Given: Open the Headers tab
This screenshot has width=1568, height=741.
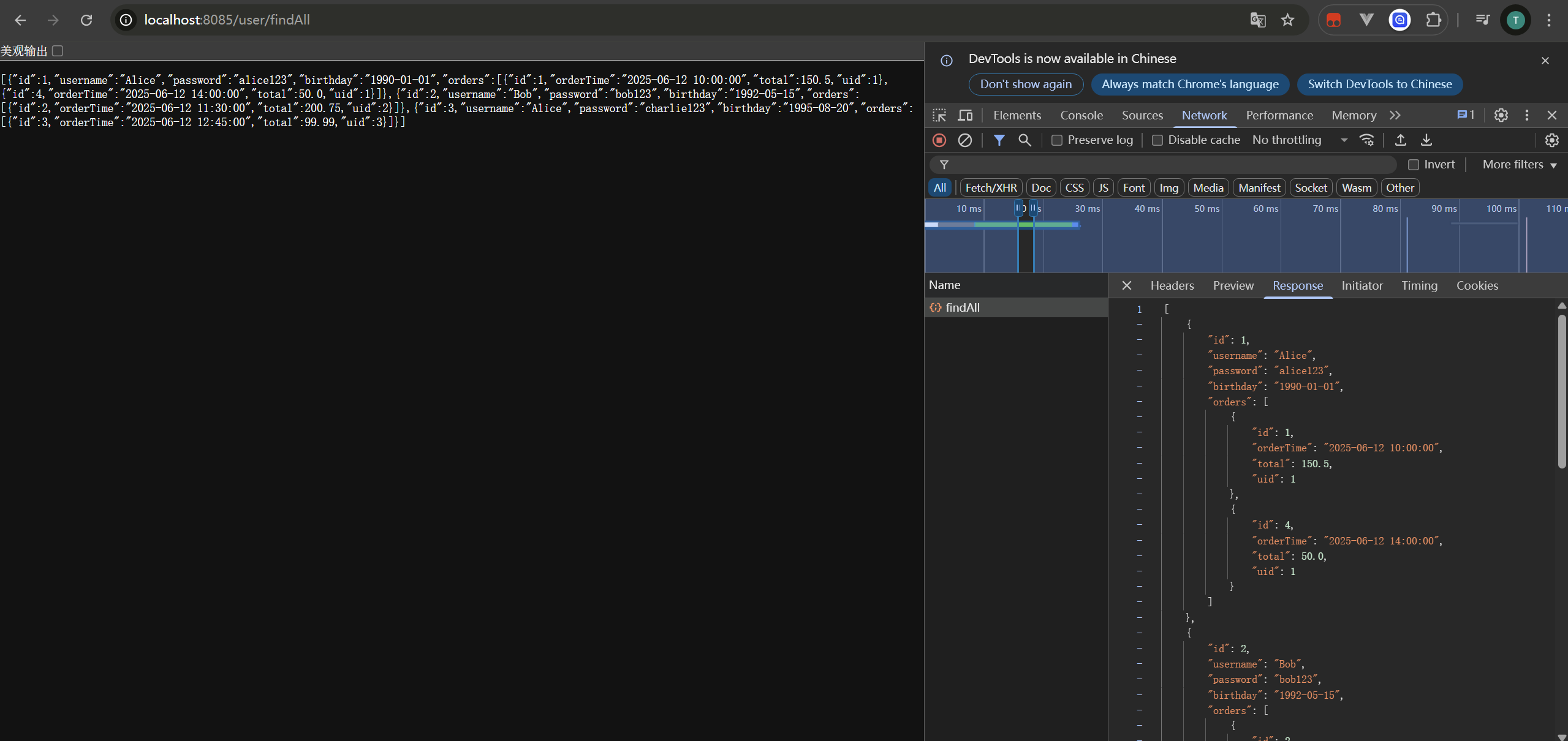Looking at the screenshot, I should (x=1172, y=285).
